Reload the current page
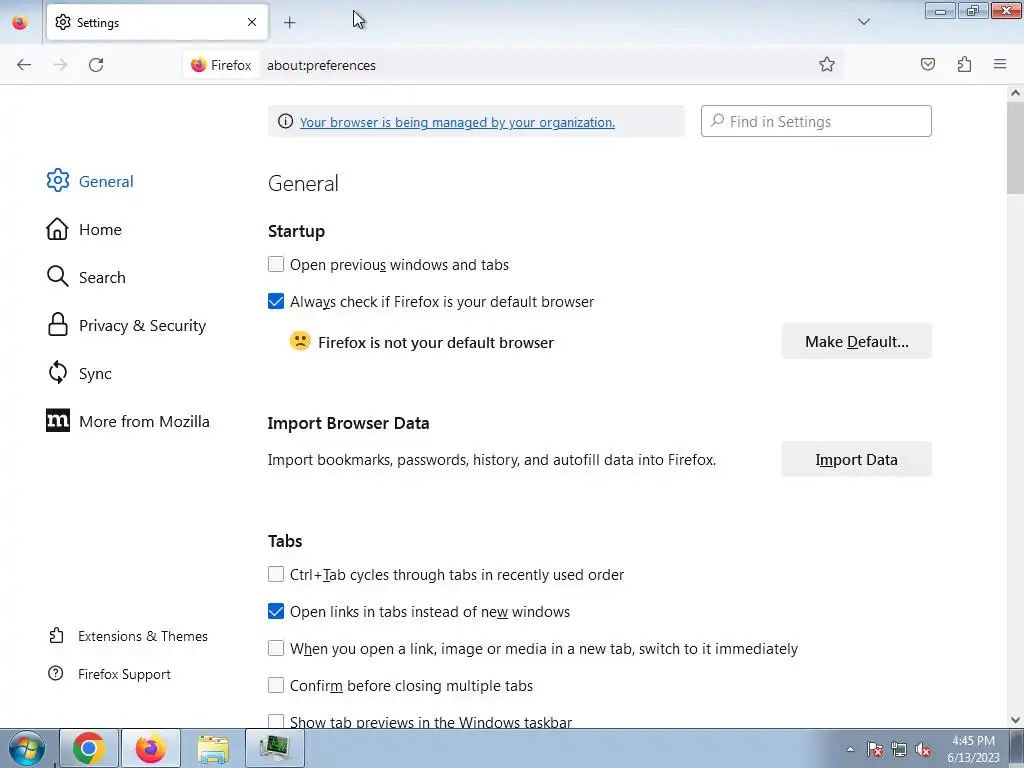 [x=96, y=65]
